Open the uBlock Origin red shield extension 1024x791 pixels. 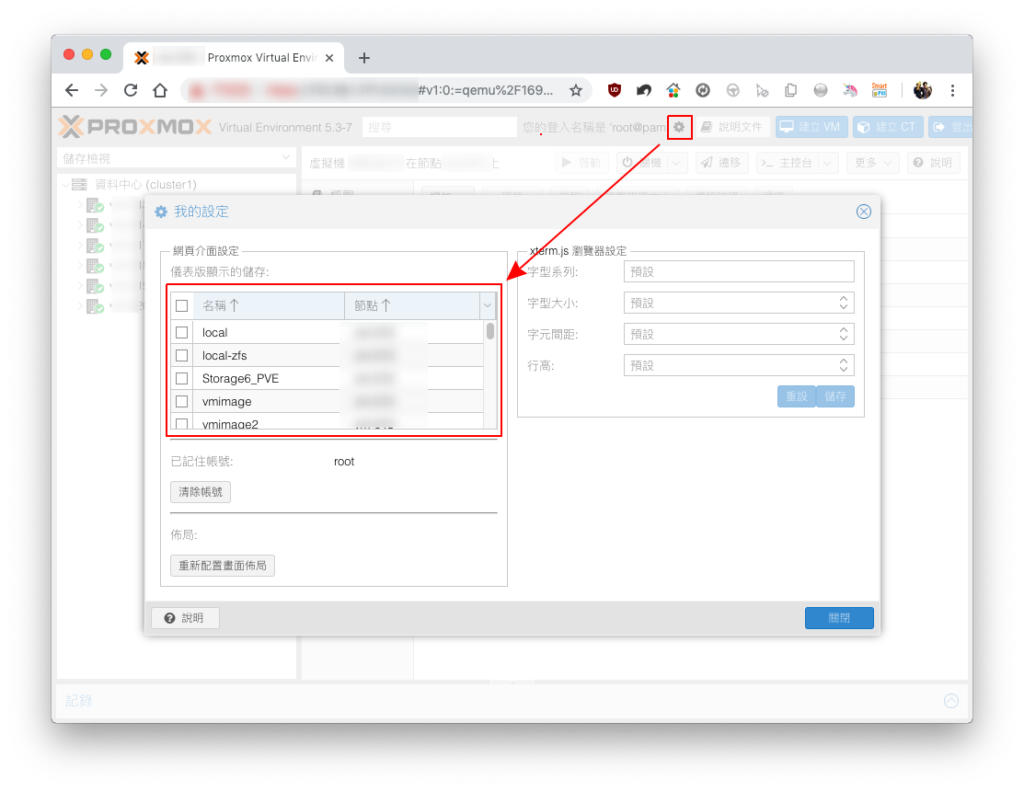pyautogui.click(x=614, y=90)
